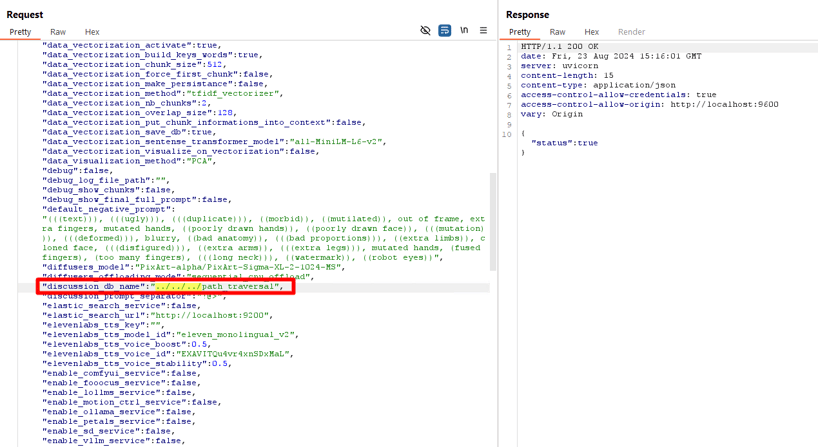Click the access-control-allow-origin localhost:9600 header

coord(649,104)
